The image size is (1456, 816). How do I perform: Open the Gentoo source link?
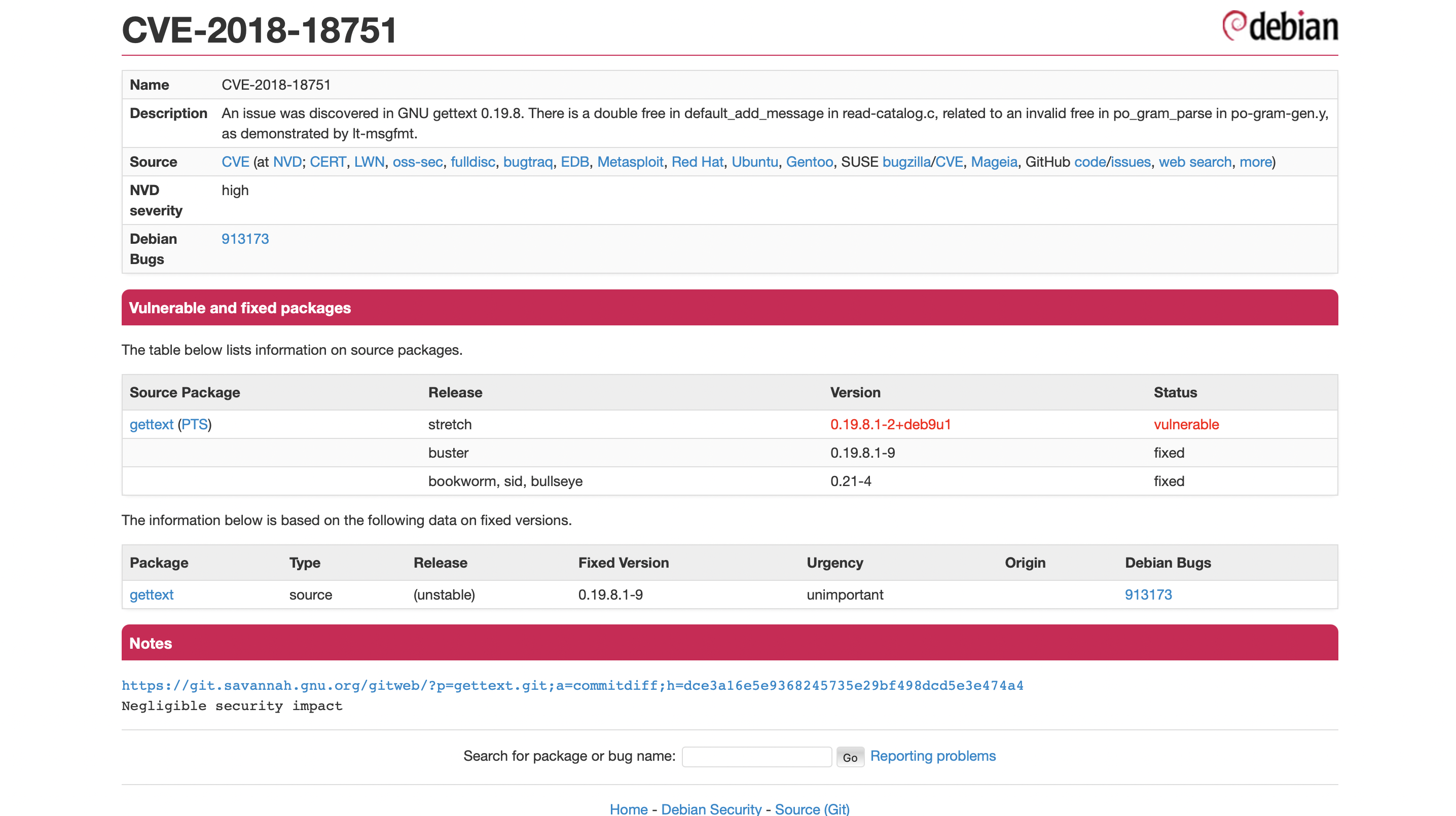pyautogui.click(x=810, y=162)
